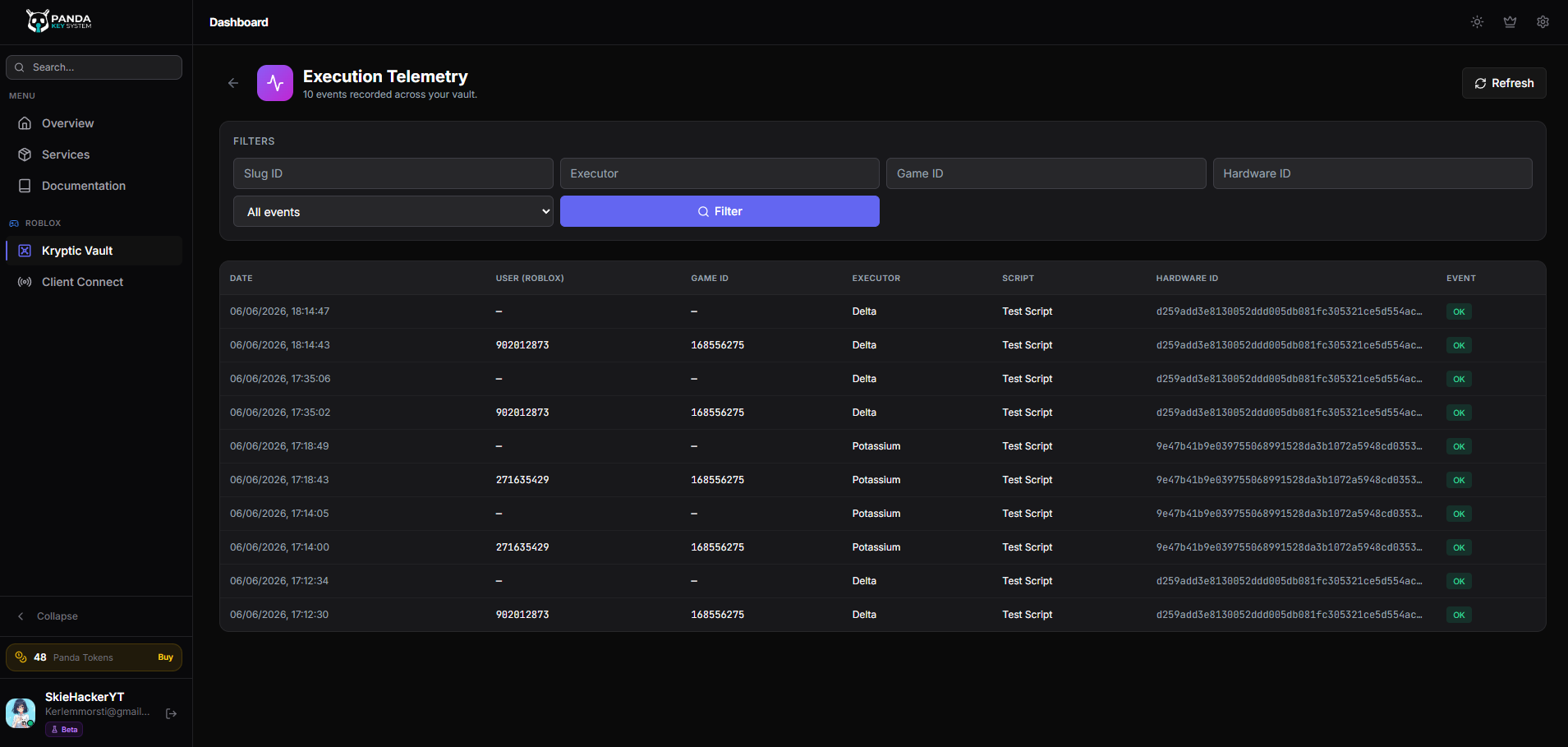This screenshot has height=747, width=1568.
Task: Click the Panda Tokens coin icon
Action: tap(21, 657)
